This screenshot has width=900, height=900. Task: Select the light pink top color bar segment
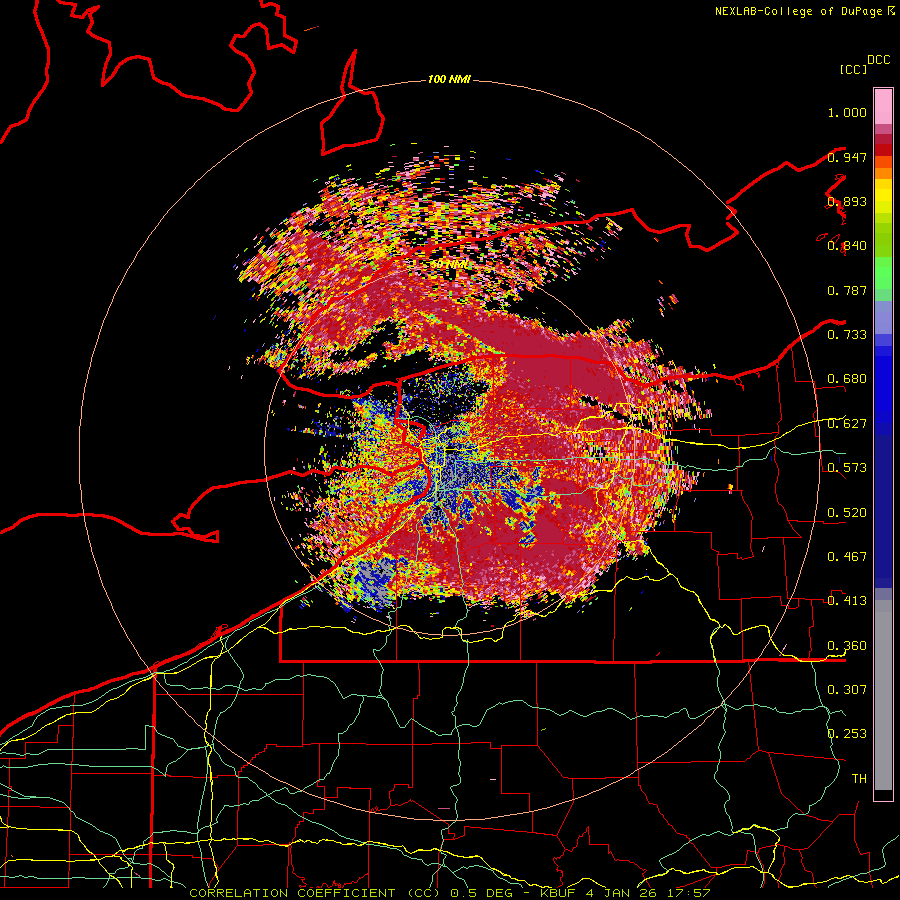coord(883,107)
